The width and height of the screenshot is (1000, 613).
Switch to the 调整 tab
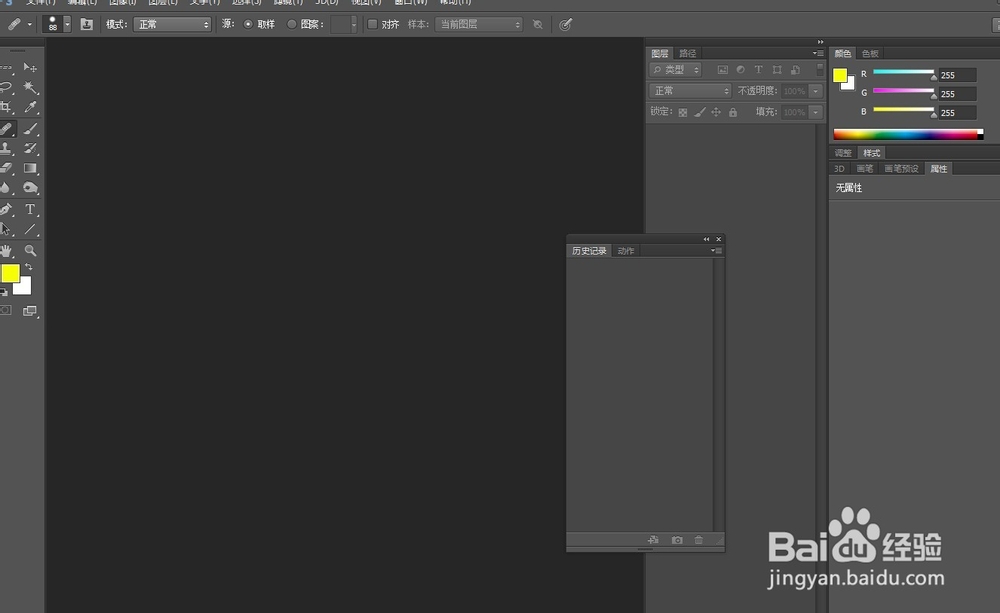pos(843,153)
